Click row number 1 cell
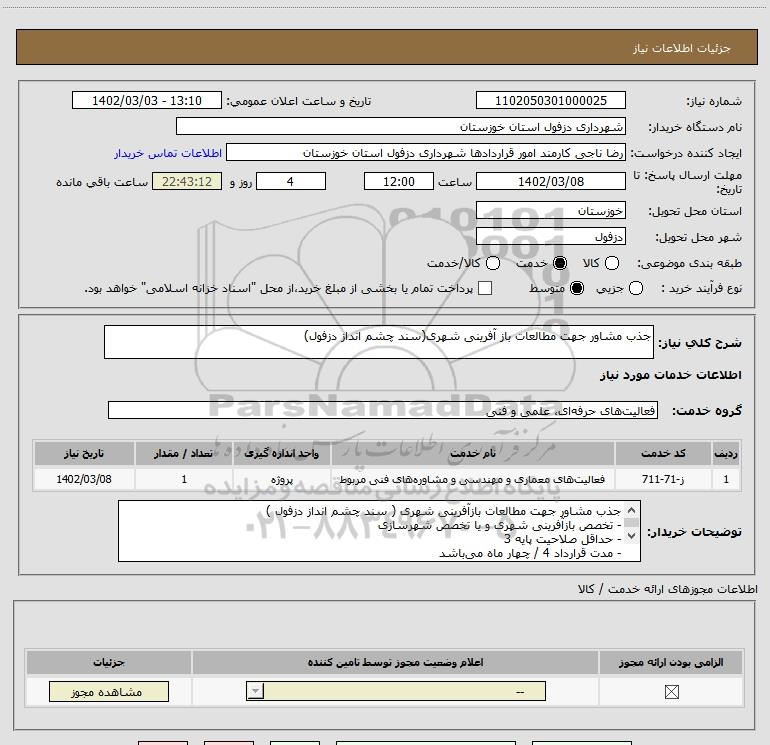The height and width of the screenshot is (745, 770). 726,479
